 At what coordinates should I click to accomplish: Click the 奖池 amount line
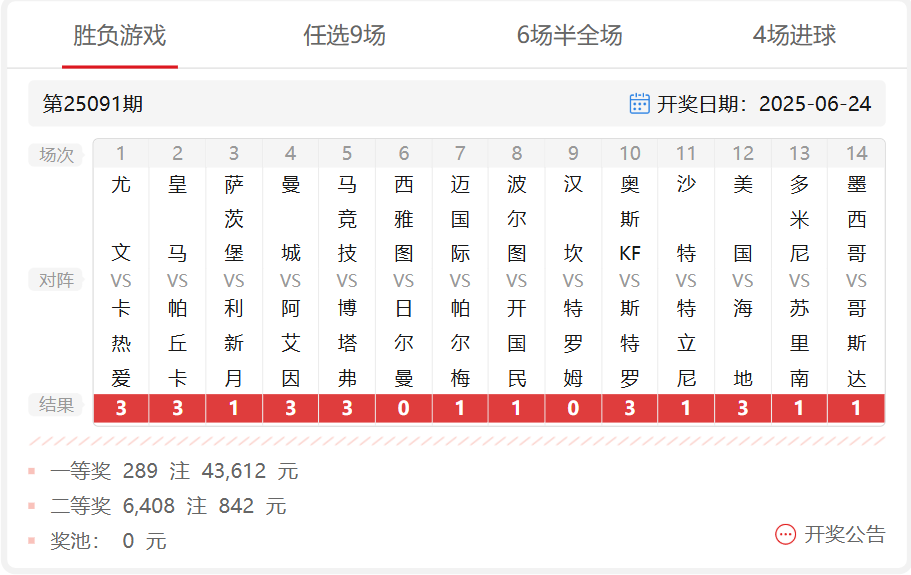[108, 541]
